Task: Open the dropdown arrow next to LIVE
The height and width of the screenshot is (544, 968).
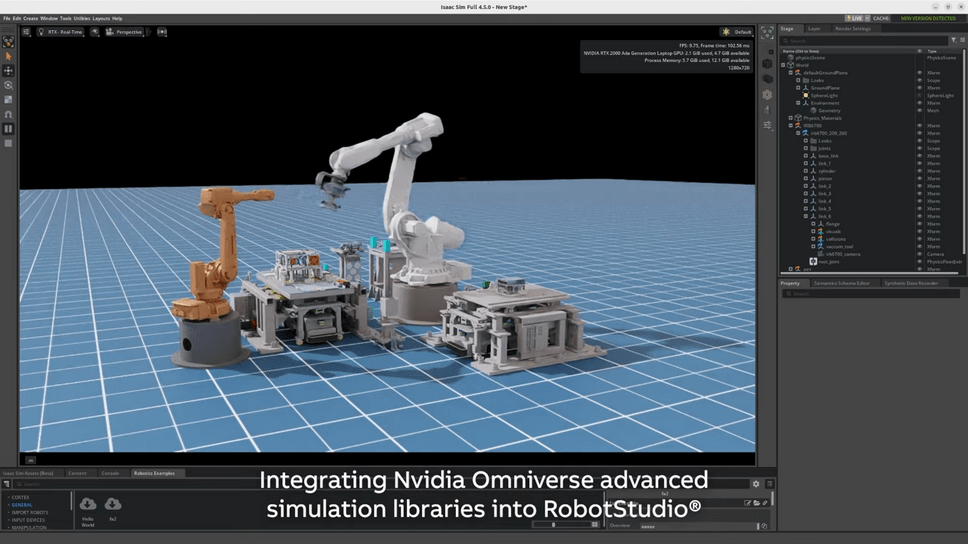Action: pos(867,19)
